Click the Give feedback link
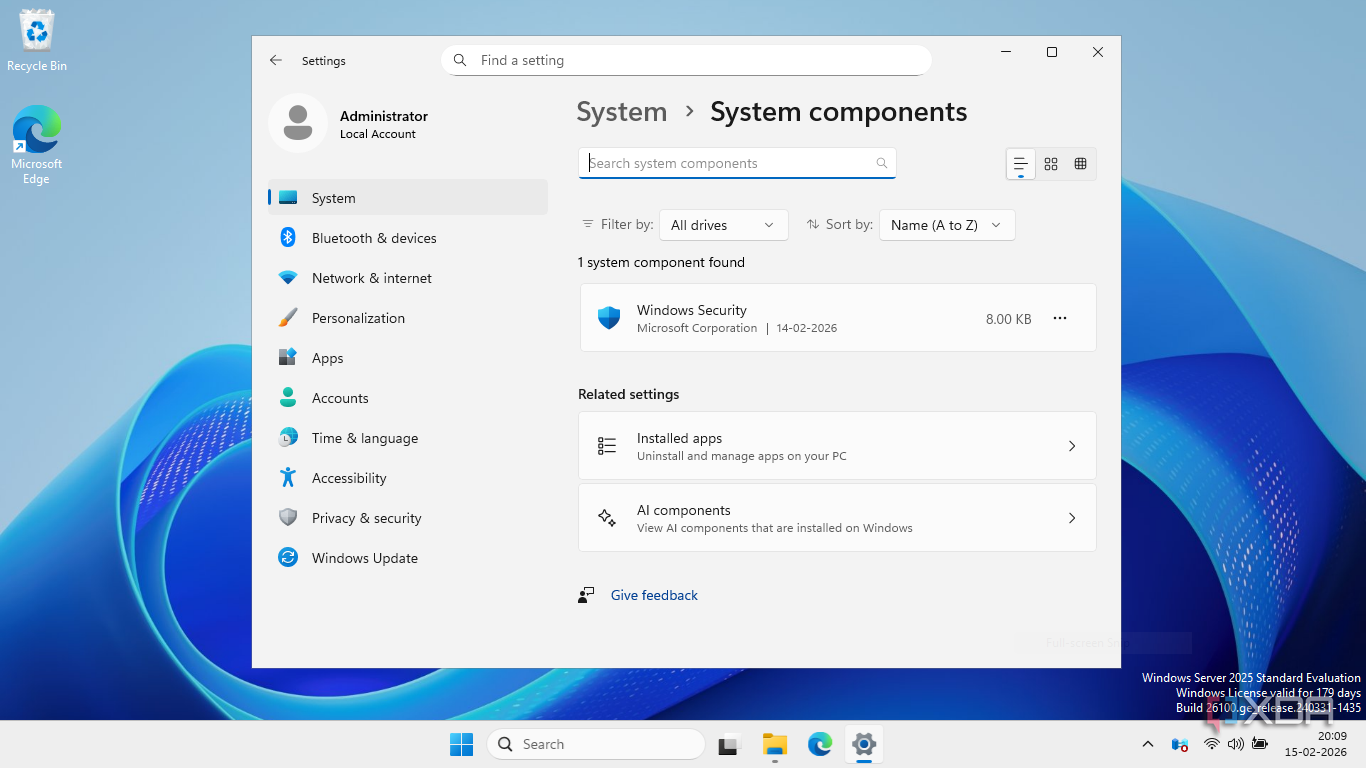This screenshot has height=768, width=1366. [654, 595]
